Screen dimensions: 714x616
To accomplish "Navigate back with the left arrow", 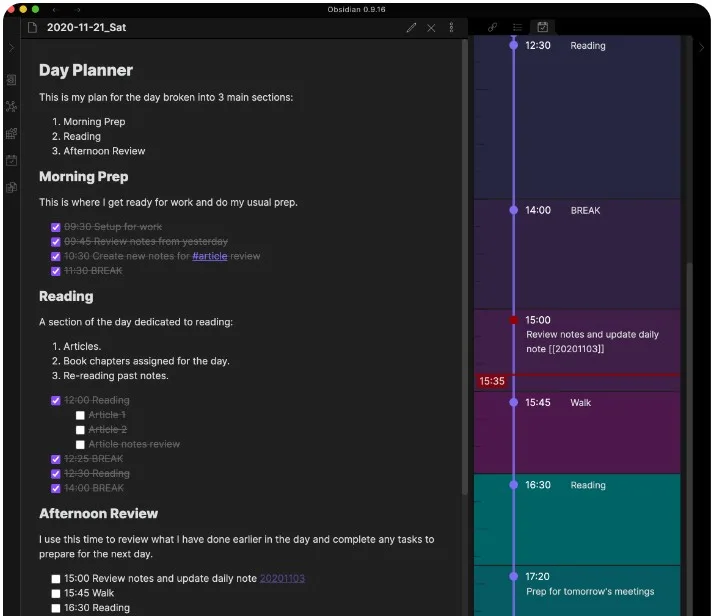I will pyautogui.click(x=55, y=10).
